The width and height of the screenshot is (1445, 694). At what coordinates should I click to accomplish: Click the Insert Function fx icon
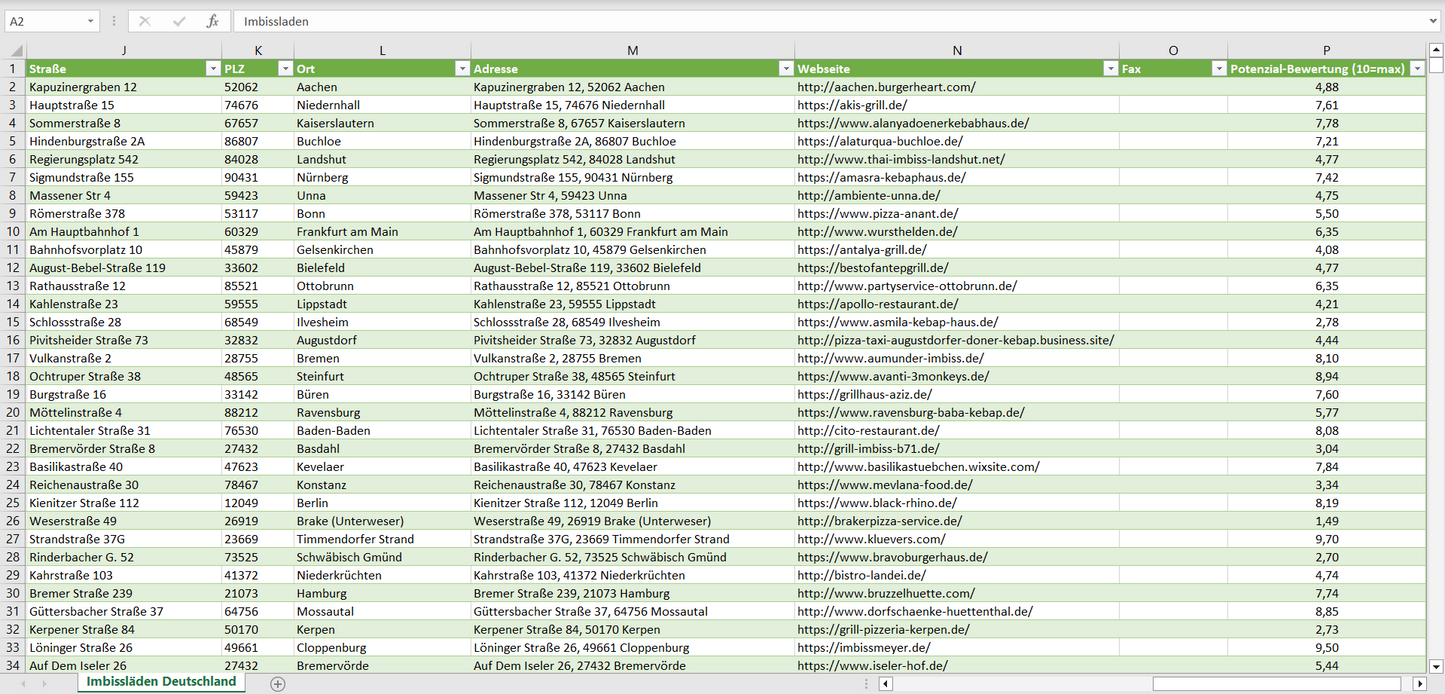pos(212,21)
